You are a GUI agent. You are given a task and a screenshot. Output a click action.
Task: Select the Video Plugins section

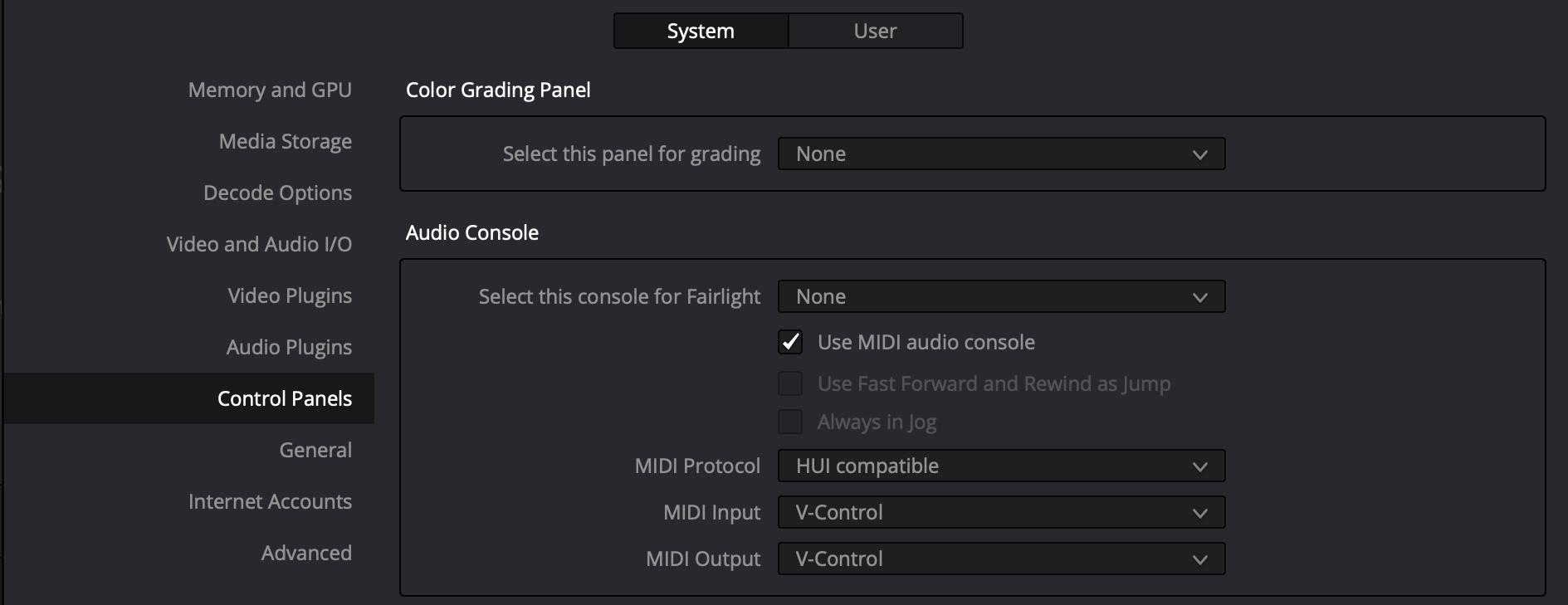(289, 295)
